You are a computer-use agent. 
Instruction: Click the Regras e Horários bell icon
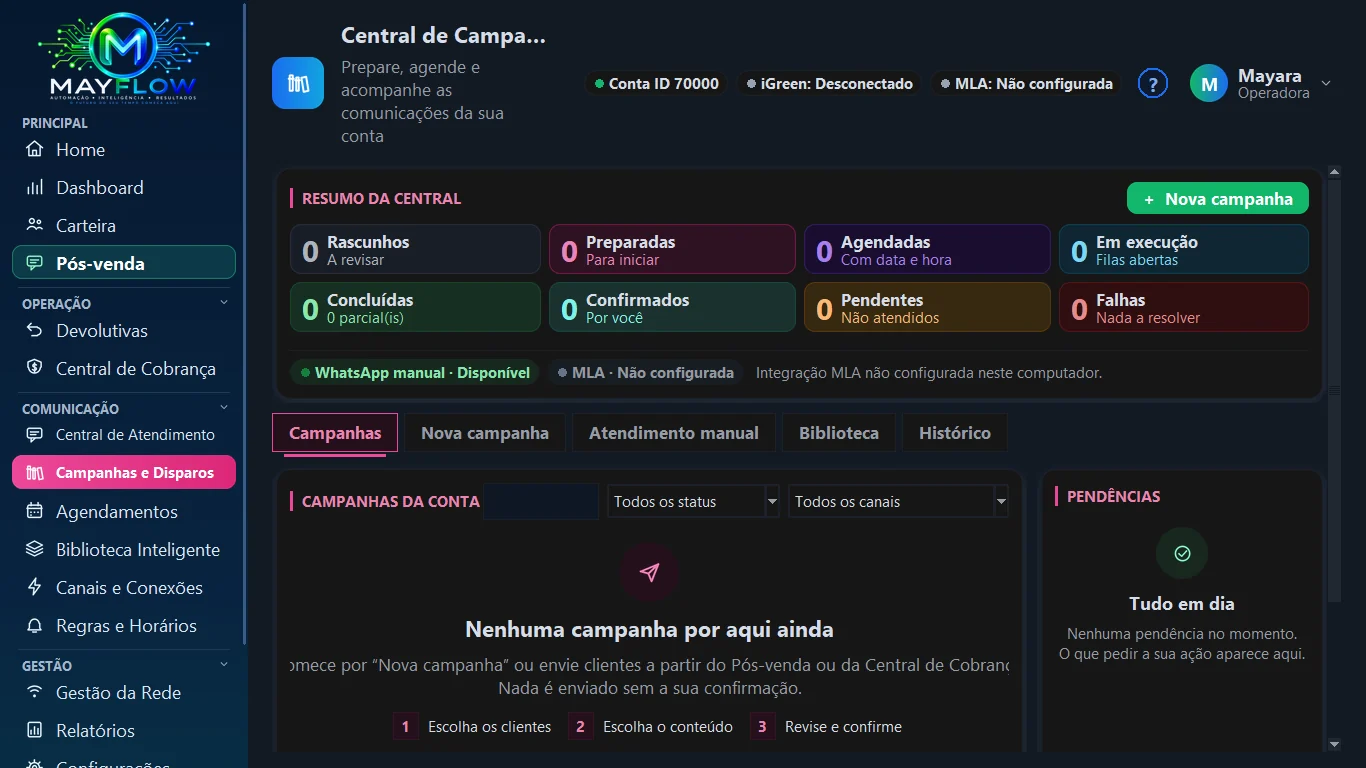[35, 626]
